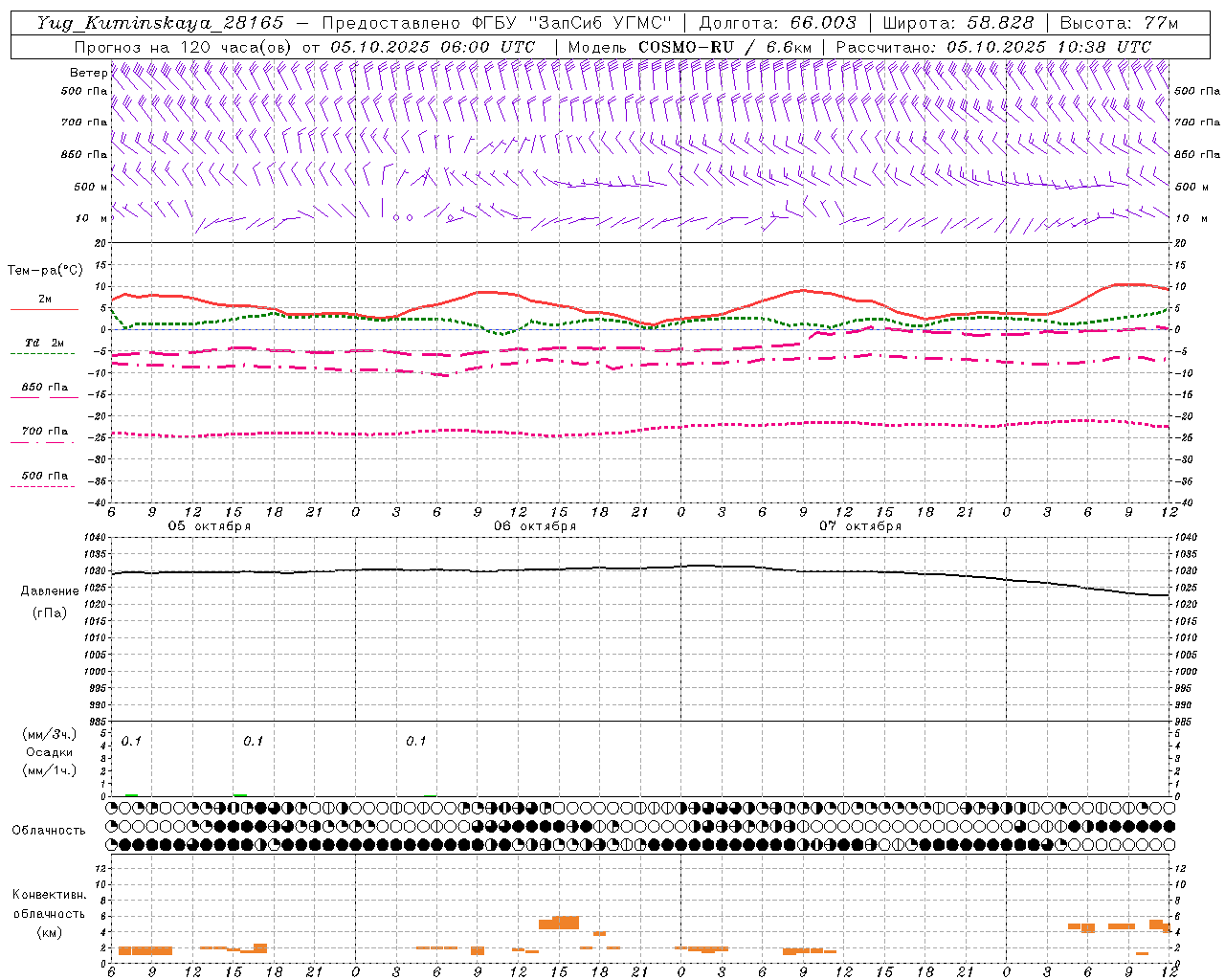Click the 850 гПа temperature legend label
Image resolution: width=1225 pixels, height=980 pixels.
[44, 388]
